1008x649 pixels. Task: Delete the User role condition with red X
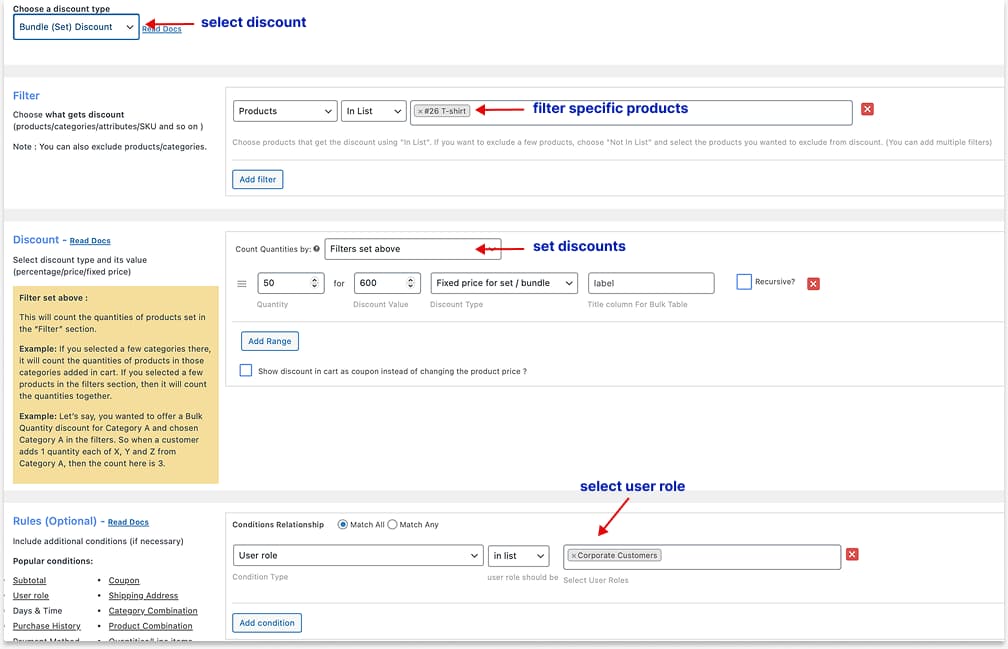[x=851, y=555]
